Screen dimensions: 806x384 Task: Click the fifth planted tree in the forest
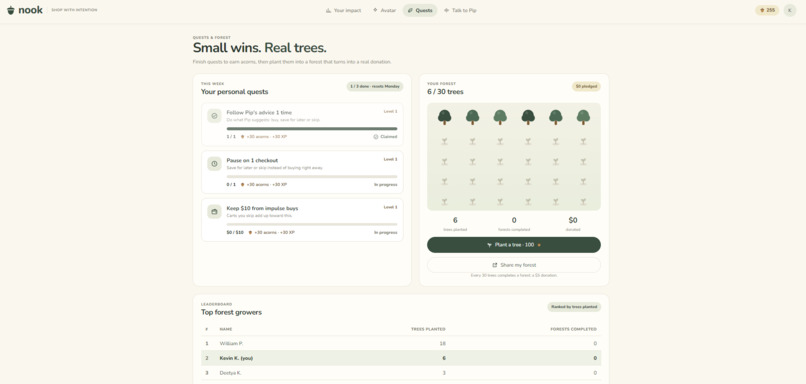click(556, 117)
